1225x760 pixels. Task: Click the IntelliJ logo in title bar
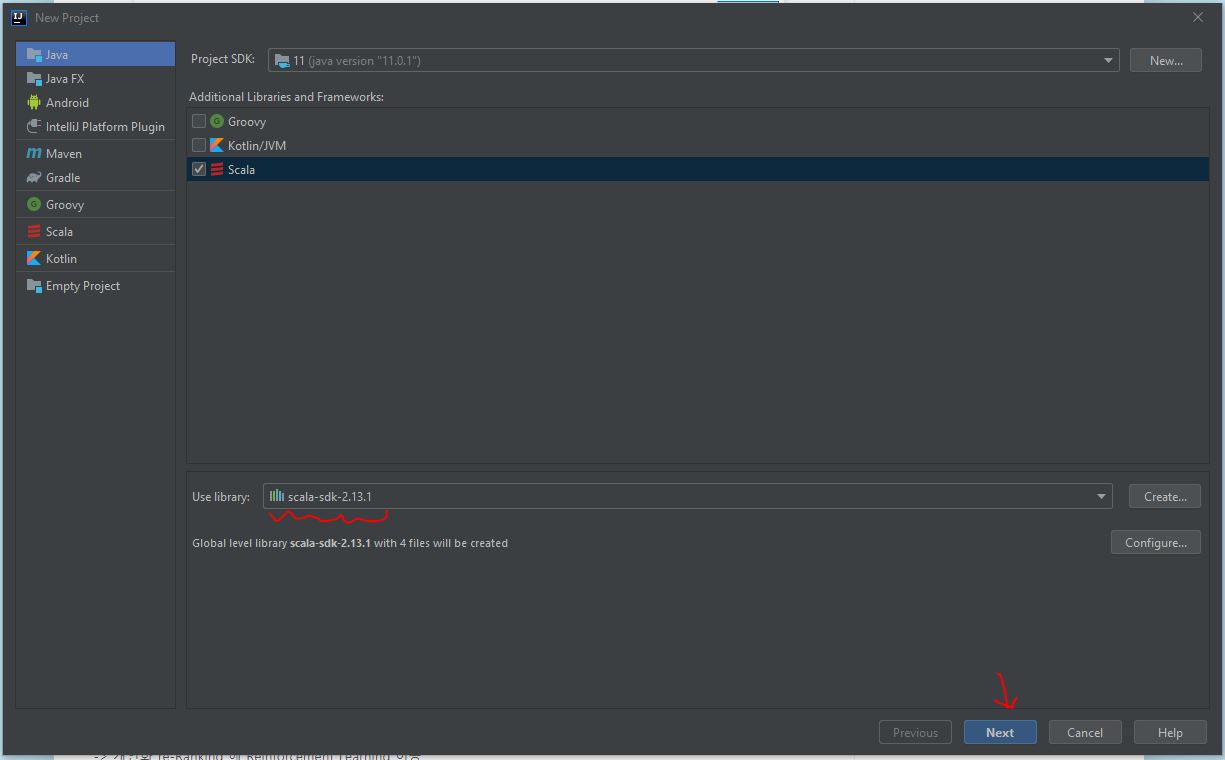tap(18, 17)
